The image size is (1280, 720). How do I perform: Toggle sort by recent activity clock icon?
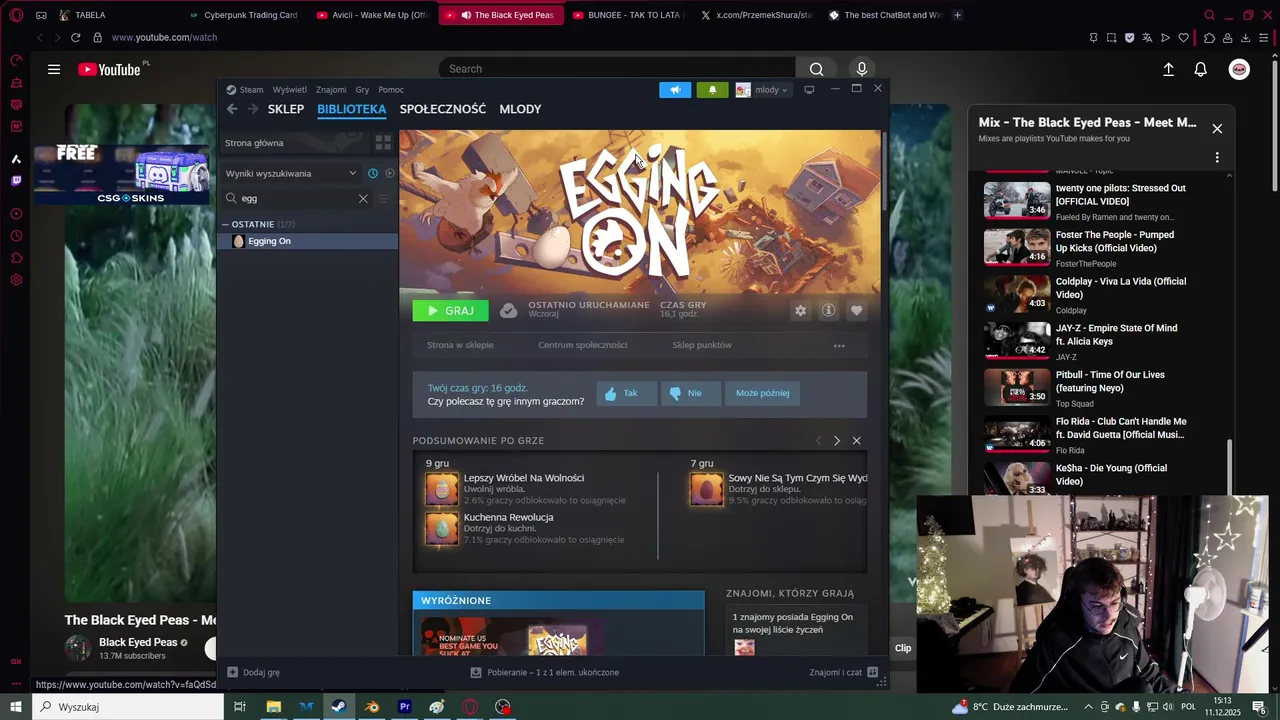click(373, 173)
